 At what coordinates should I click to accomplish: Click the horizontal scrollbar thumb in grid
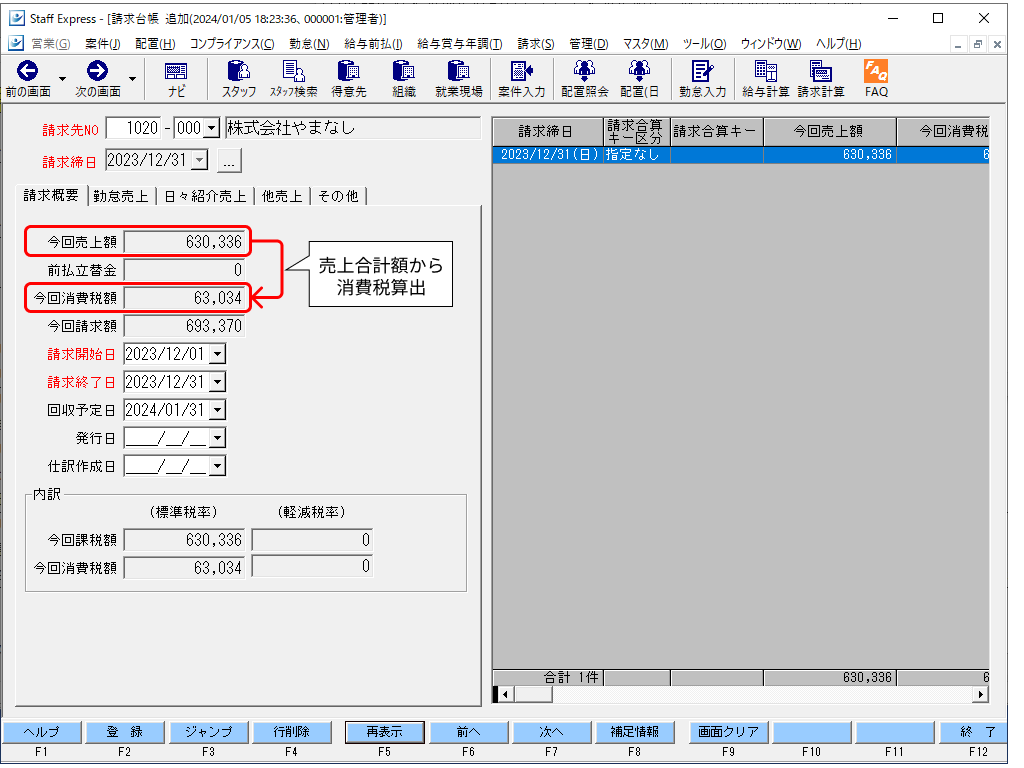pos(533,695)
